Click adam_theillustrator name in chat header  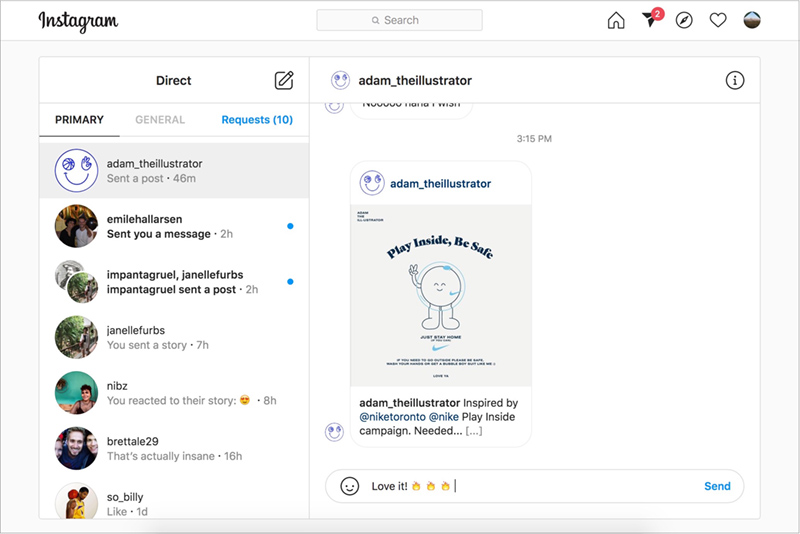click(x=415, y=81)
